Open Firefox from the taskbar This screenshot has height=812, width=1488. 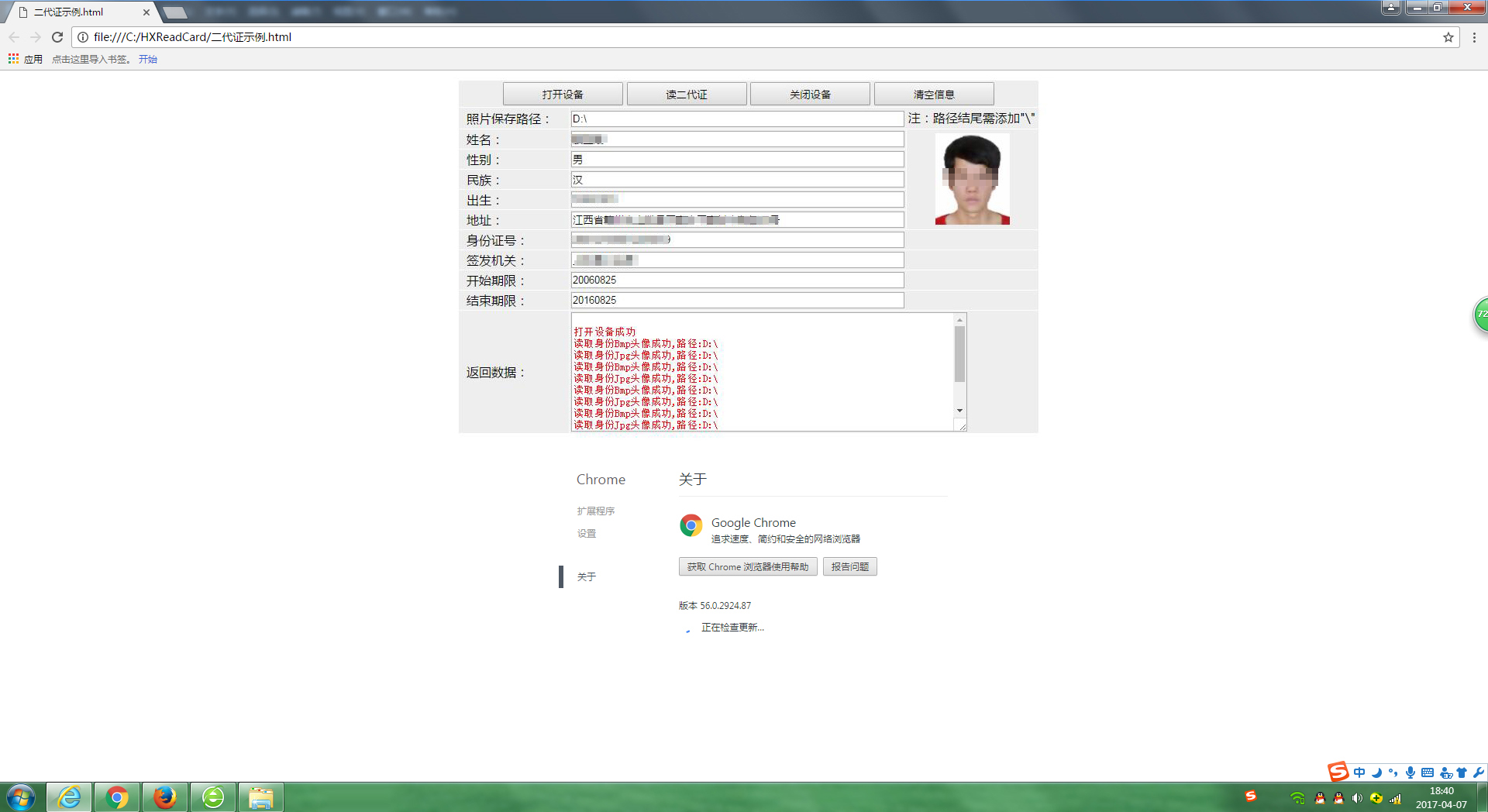(x=164, y=797)
